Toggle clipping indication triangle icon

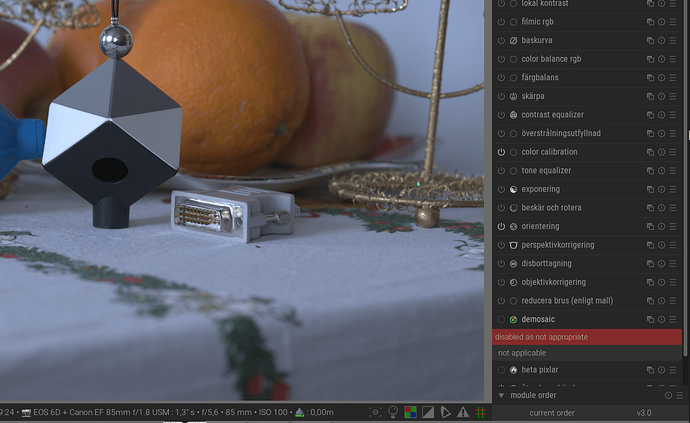coord(427,411)
